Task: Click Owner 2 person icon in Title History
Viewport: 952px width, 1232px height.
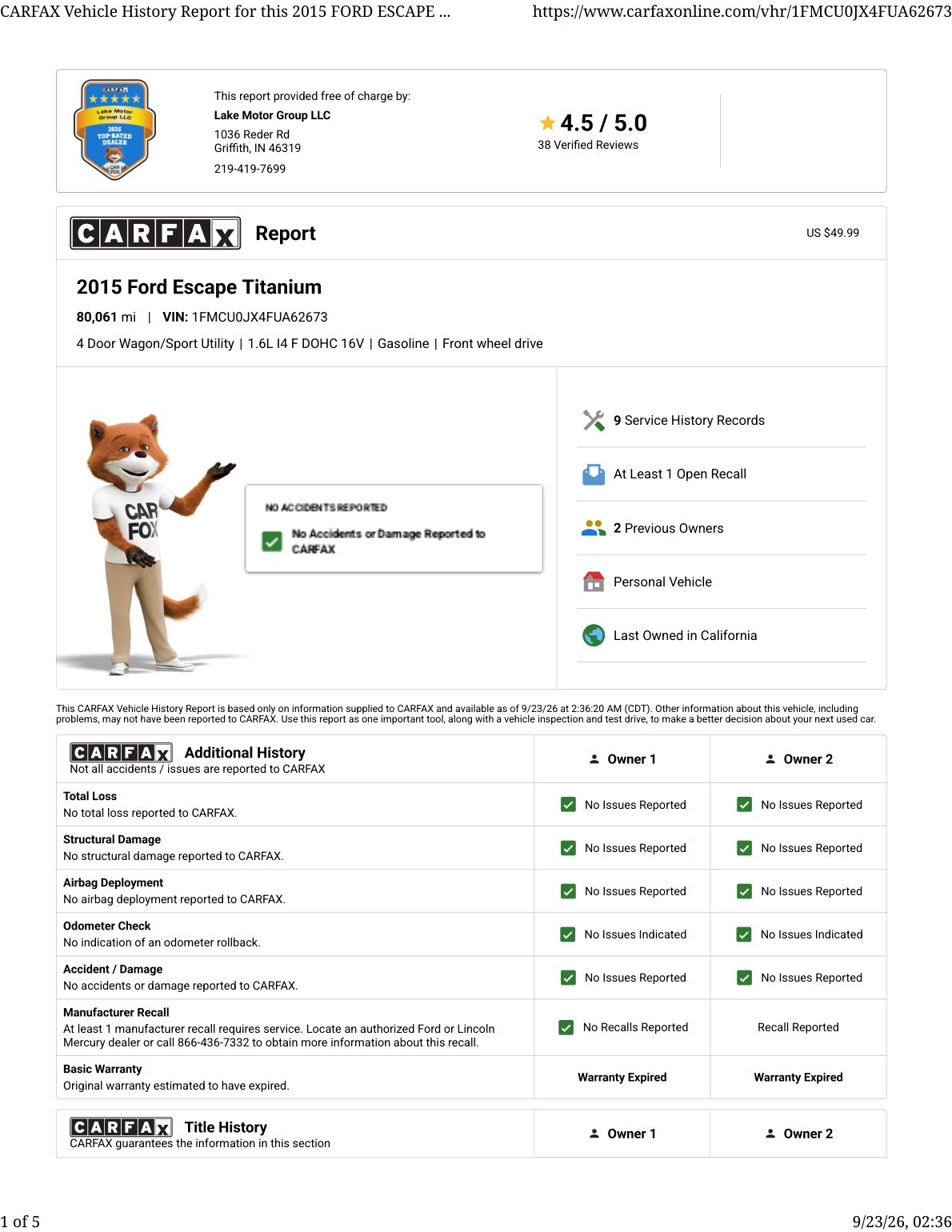Action: click(x=770, y=1134)
